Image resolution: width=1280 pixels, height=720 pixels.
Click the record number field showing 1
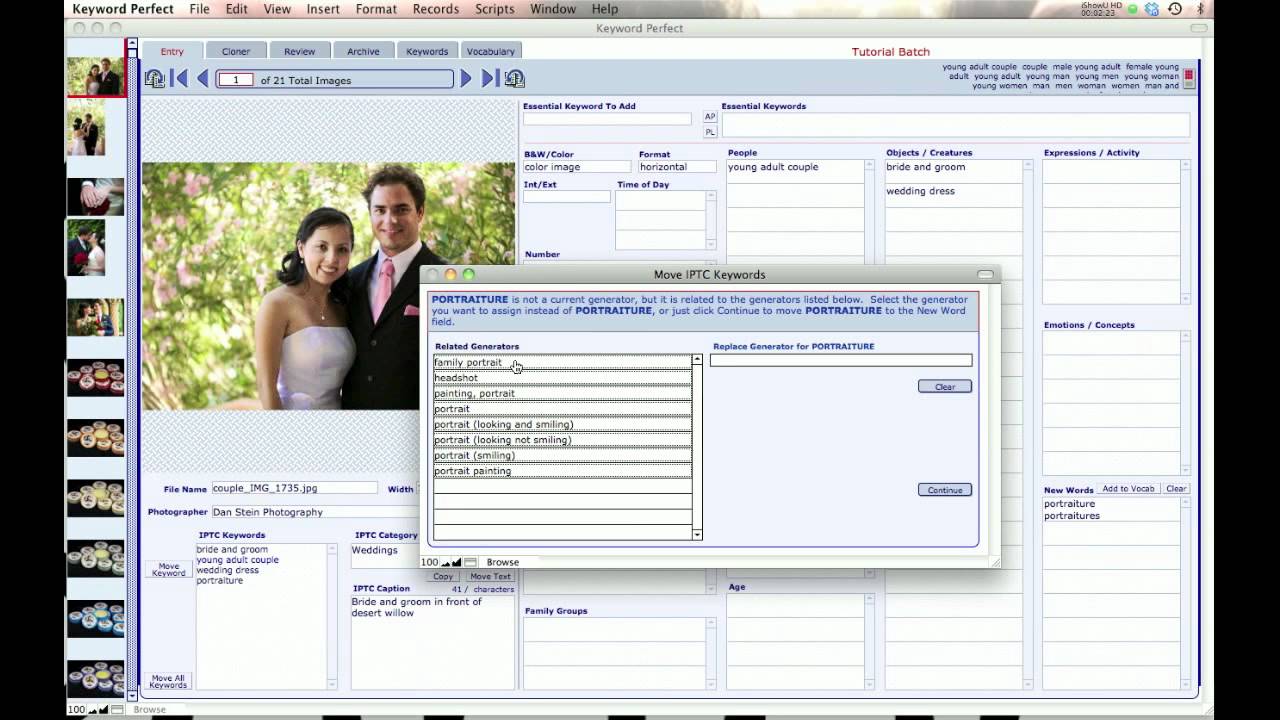click(x=236, y=80)
